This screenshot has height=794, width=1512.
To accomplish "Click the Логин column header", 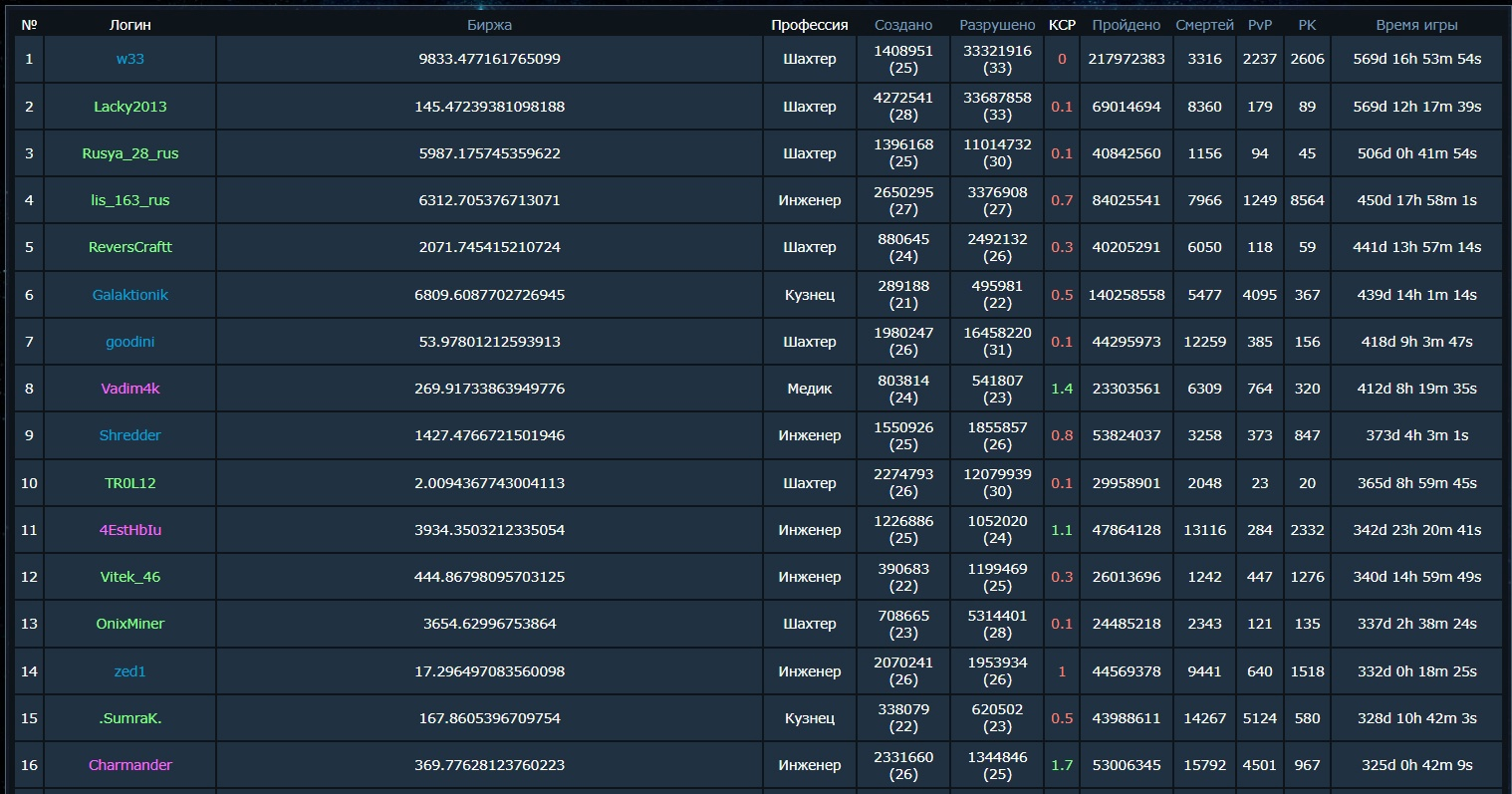I will tap(130, 25).
